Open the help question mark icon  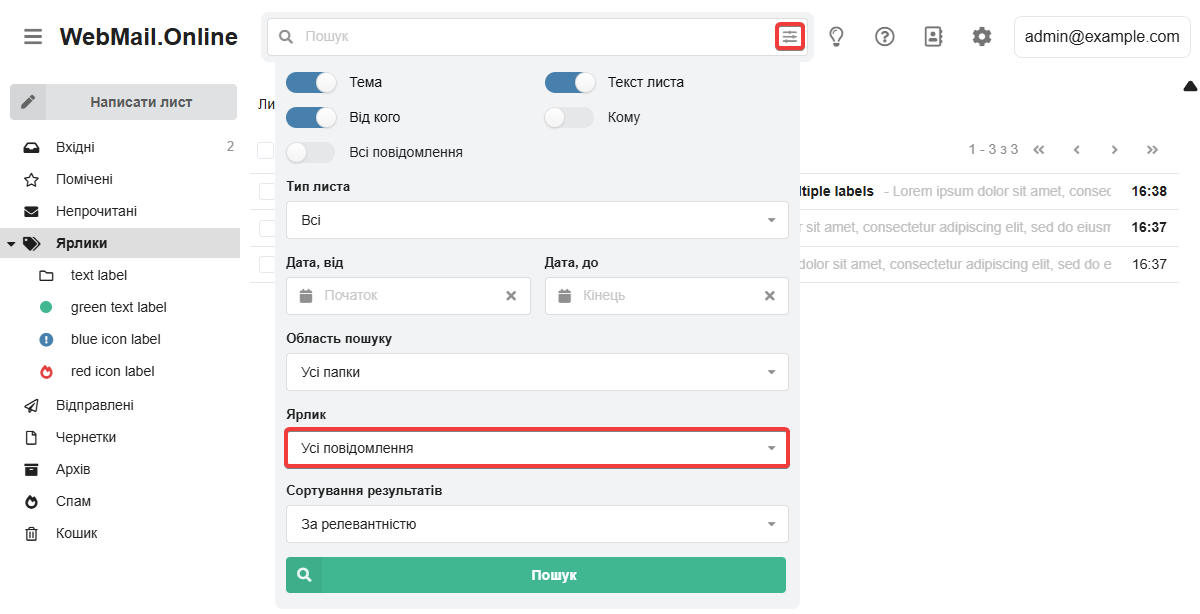(884, 37)
